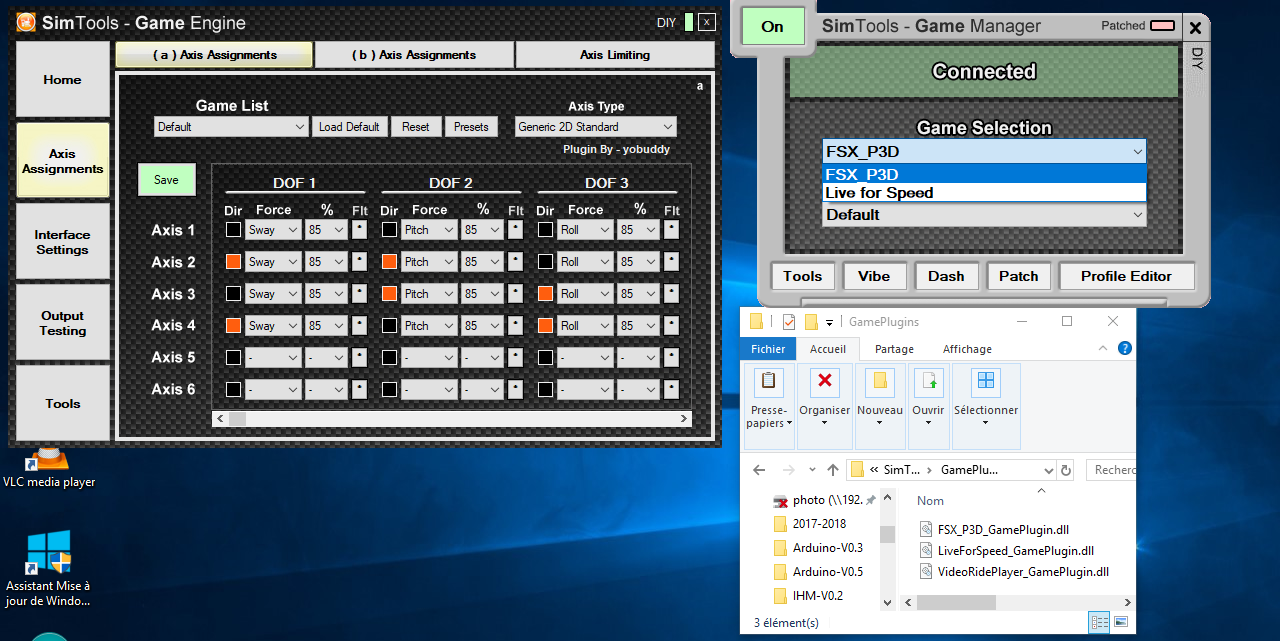This screenshot has width=1280, height=641.
Task: Switch to (b) Axis Assignments tab
Action: pyautogui.click(x=414, y=55)
